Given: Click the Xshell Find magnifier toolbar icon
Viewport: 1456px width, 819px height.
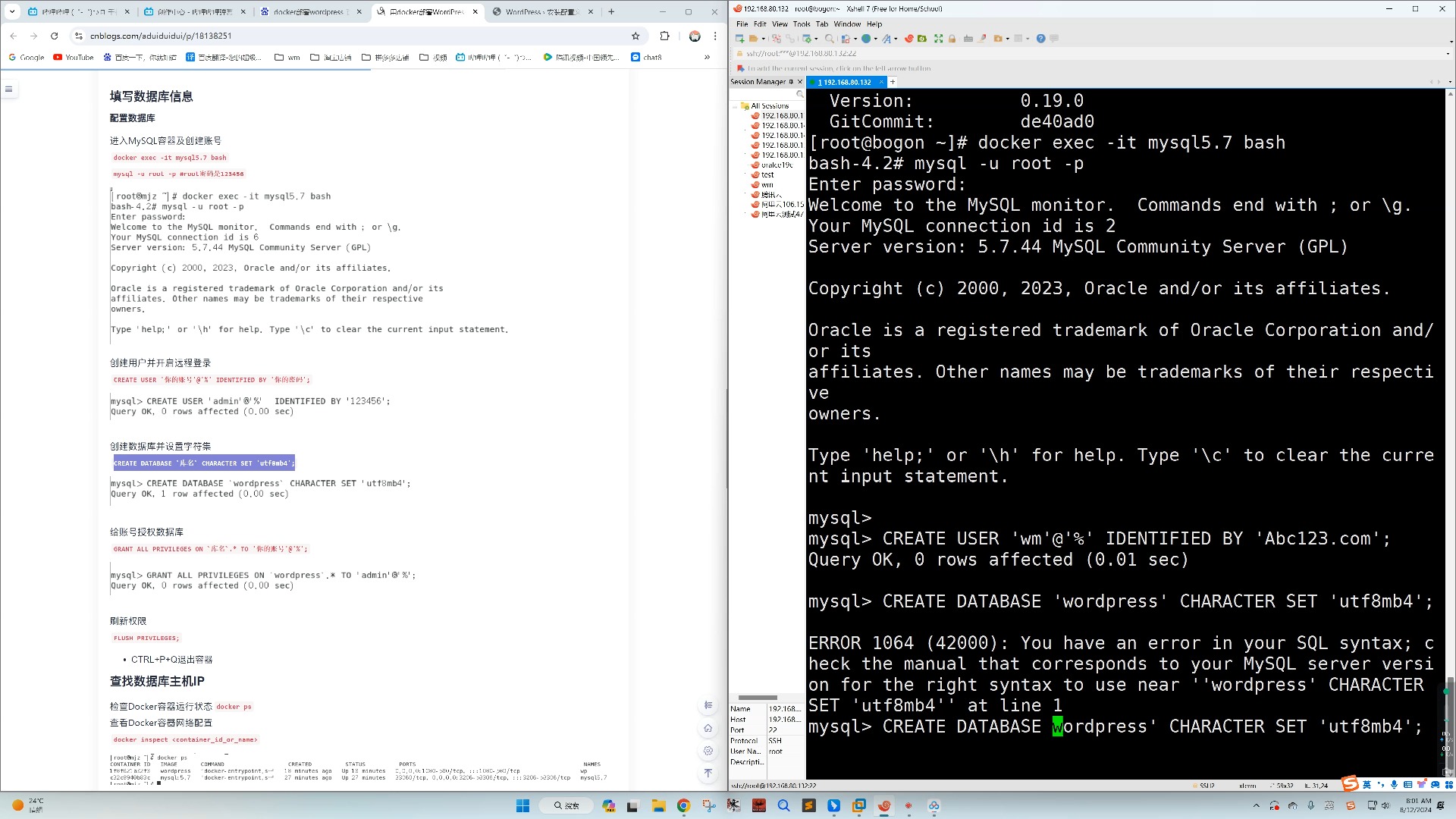Looking at the screenshot, I should (829, 39).
